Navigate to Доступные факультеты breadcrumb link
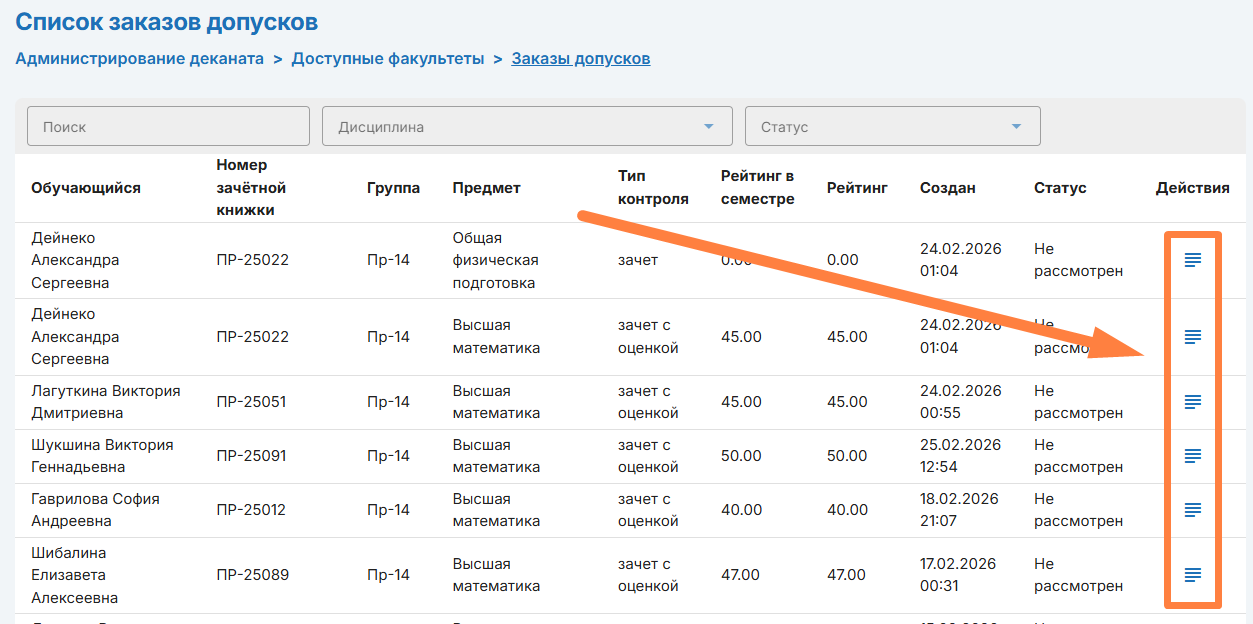This screenshot has height=624, width=1253. tap(388, 59)
